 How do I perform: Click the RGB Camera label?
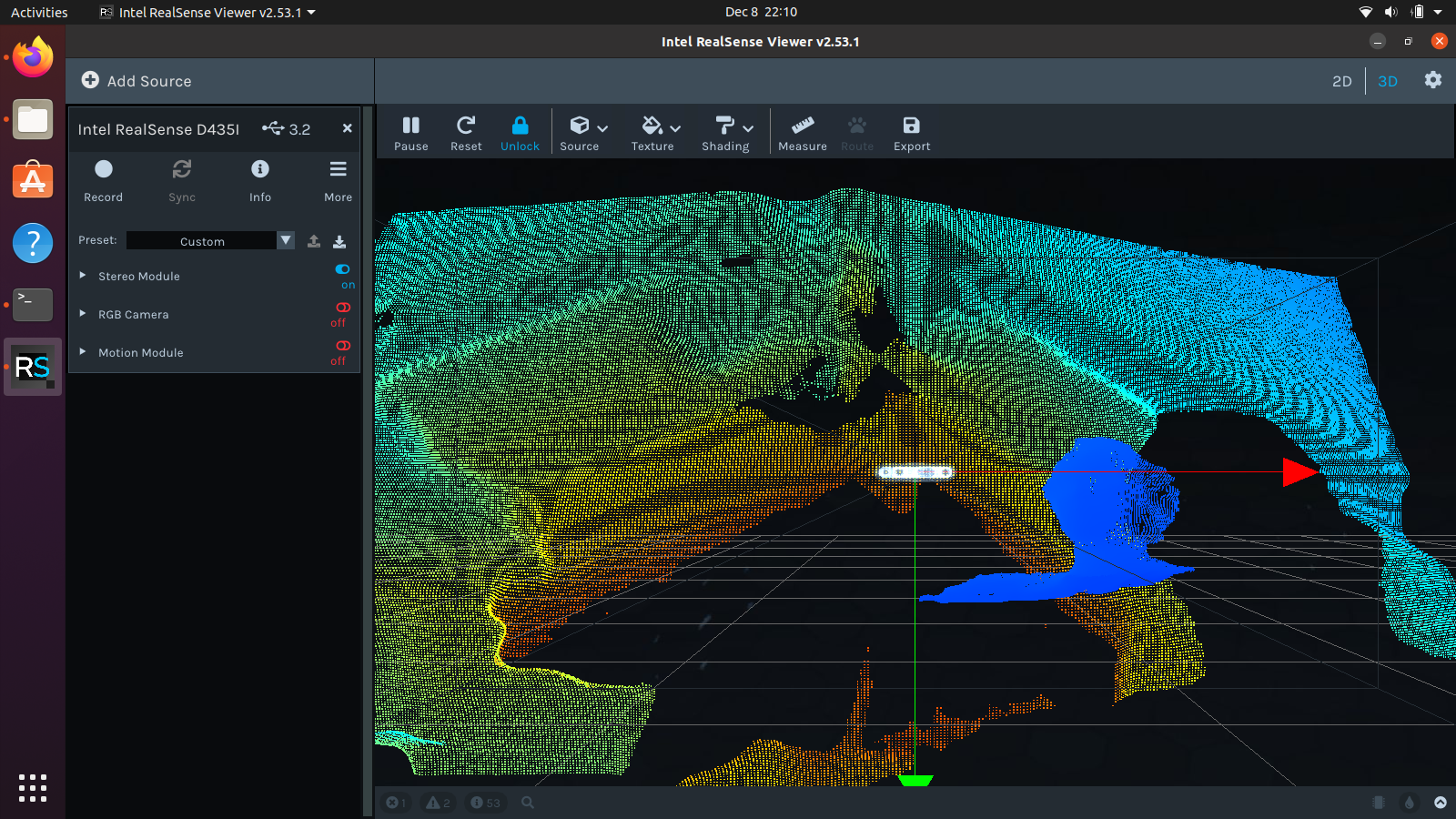point(134,314)
